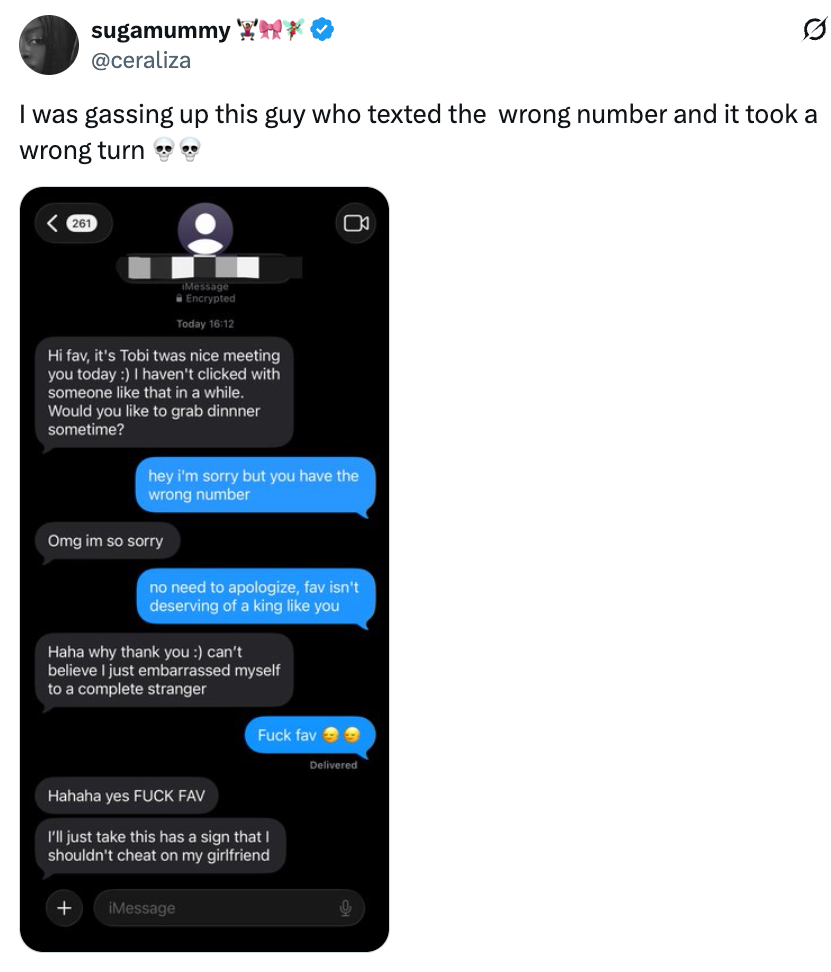
Task: Select the "Hi fav, it's Tobi" message bubble
Action: 164,392
